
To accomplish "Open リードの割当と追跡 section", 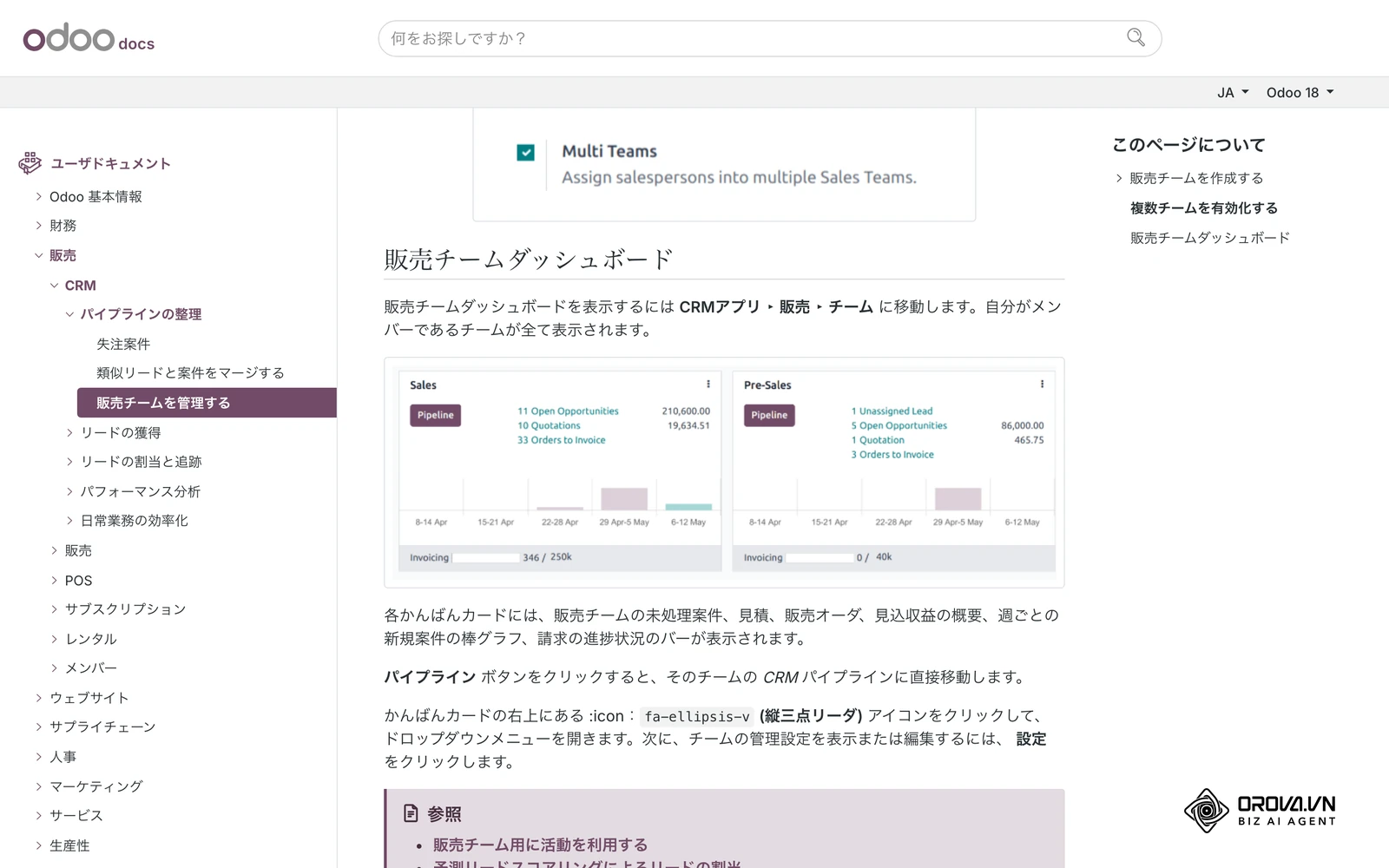I will pos(141,462).
